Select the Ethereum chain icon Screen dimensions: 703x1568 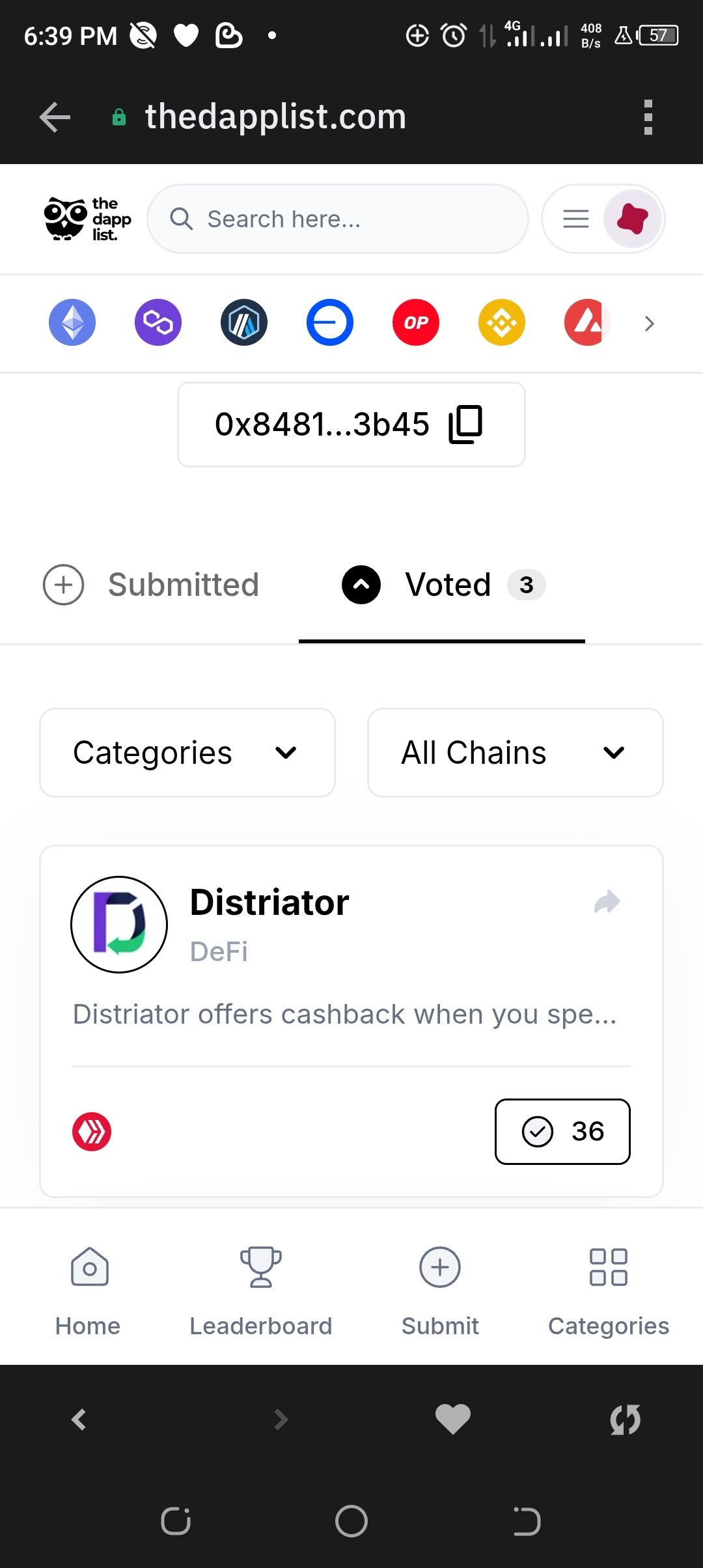(x=72, y=322)
